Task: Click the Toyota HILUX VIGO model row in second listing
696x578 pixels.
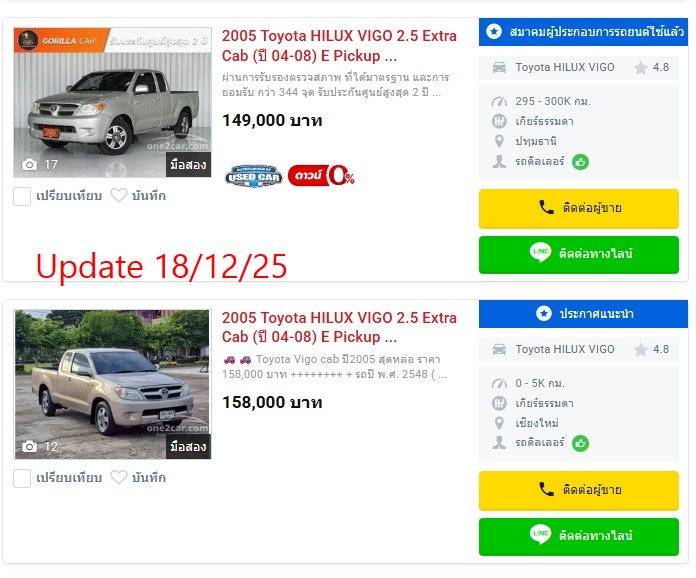Action: pyautogui.click(x=578, y=349)
